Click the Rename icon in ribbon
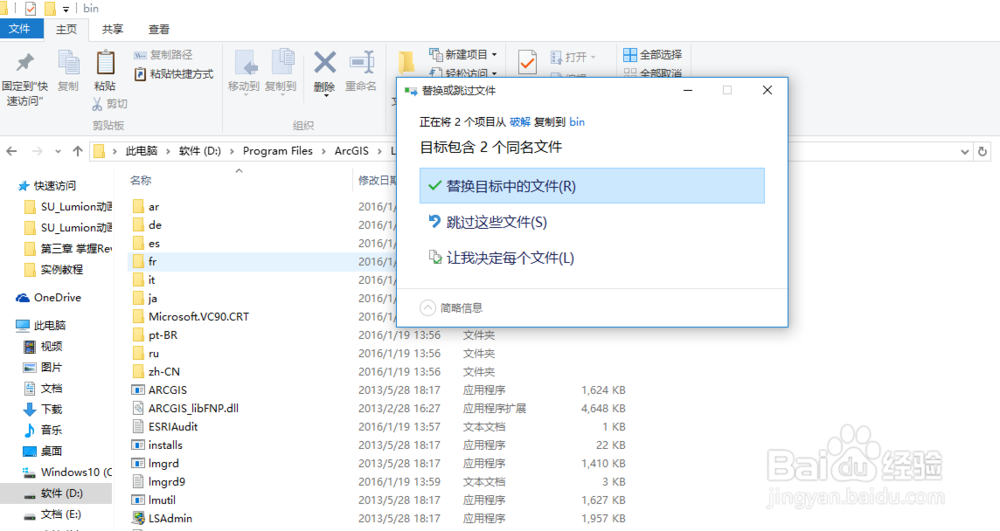 coord(362,63)
